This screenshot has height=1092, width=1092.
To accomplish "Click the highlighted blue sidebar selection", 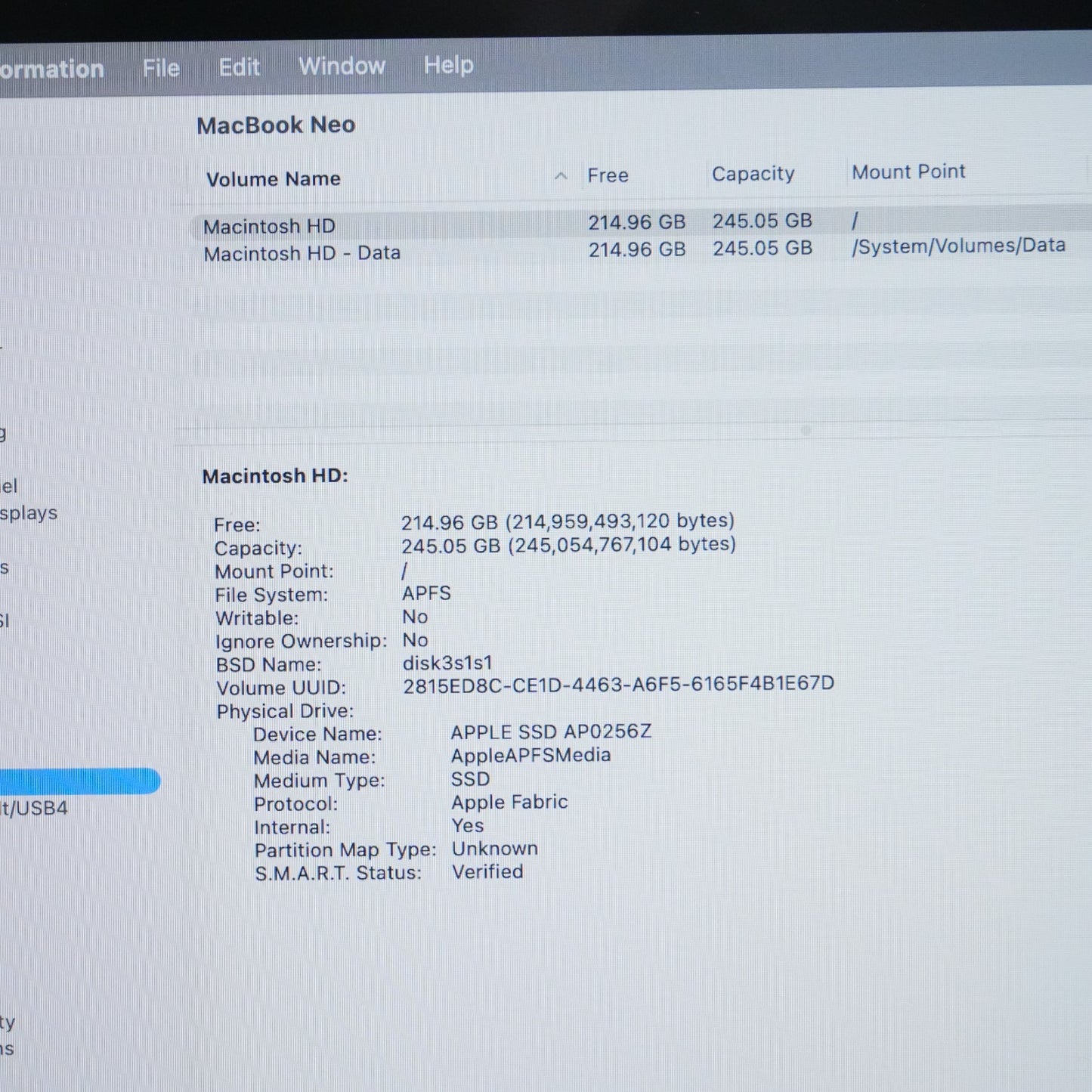I will click(x=79, y=781).
